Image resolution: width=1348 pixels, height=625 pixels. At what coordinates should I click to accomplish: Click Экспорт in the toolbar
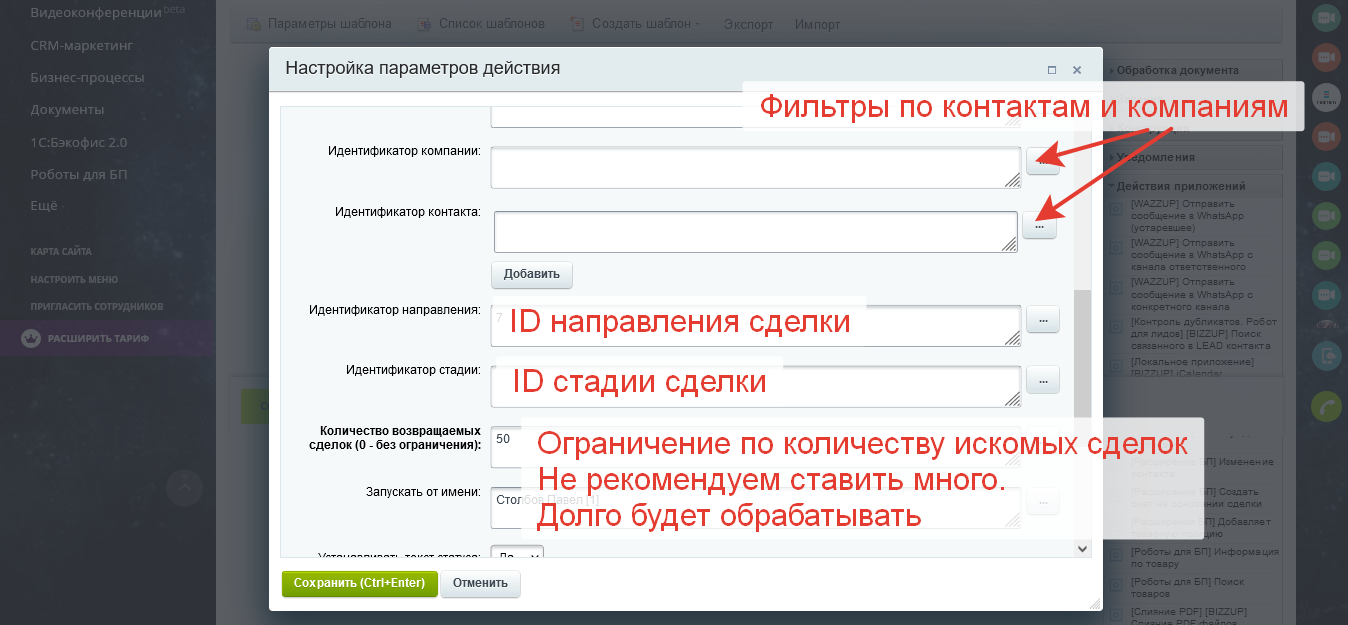click(x=748, y=24)
